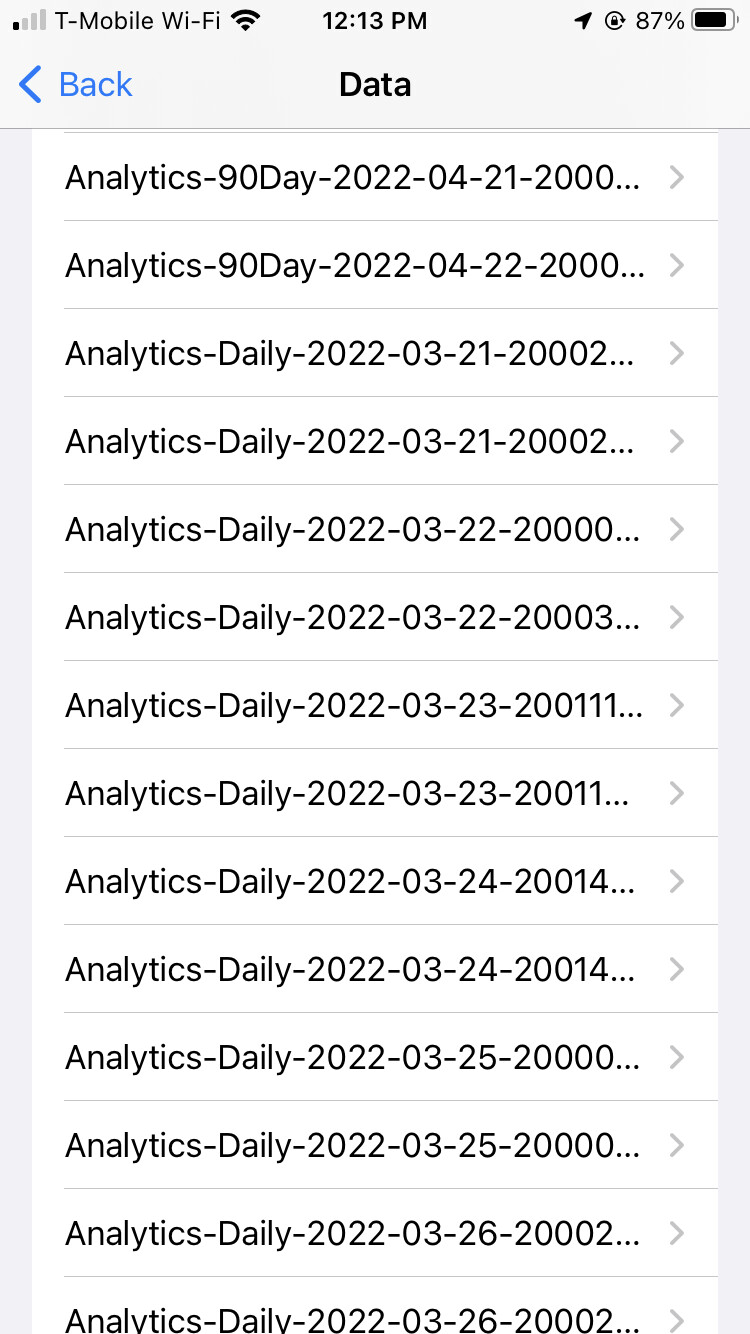The height and width of the screenshot is (1334, 750).
Task: Tap chevron beside Analytics-Daily-2022-03-22-20003 entry
Action: (x=677, y=618)
